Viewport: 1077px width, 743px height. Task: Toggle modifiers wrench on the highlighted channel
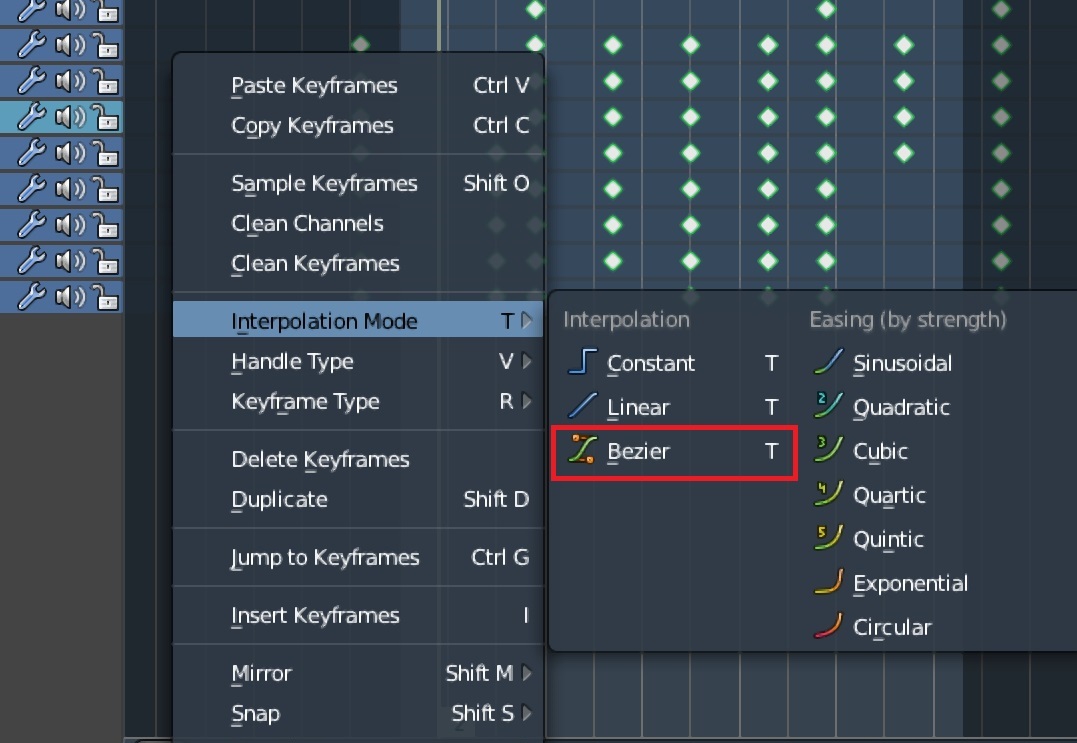(x=32, y=117)
